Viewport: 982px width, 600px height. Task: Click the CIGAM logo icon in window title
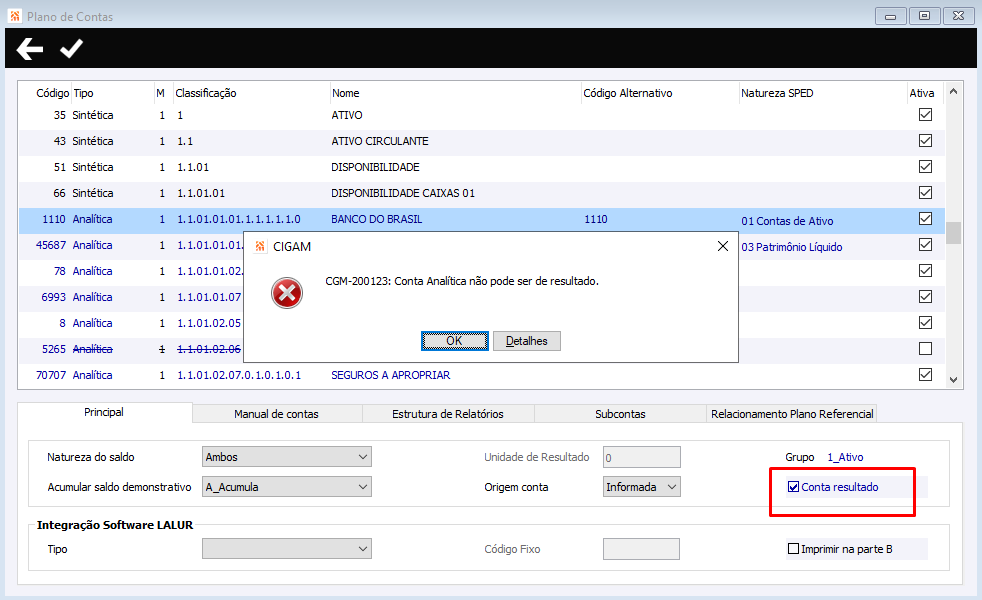(15, 16)
